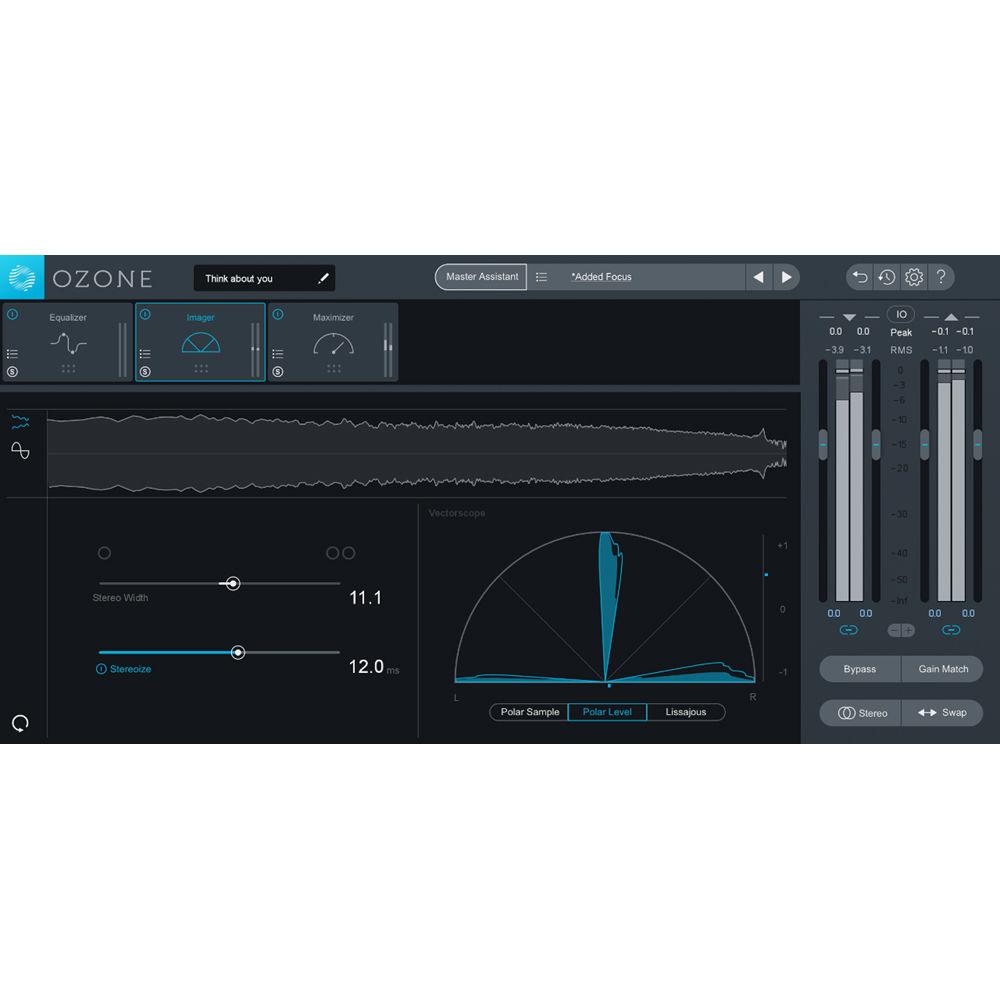Switch to the Polar Sample tab
The width and height of the screenshot is (1000, 1000).
tap(528, 712)
